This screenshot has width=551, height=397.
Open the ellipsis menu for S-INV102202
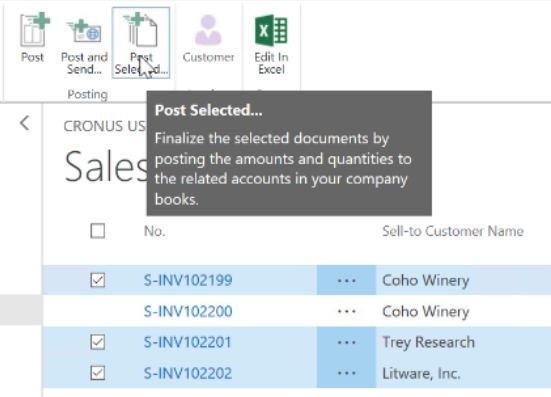(346, 373)
